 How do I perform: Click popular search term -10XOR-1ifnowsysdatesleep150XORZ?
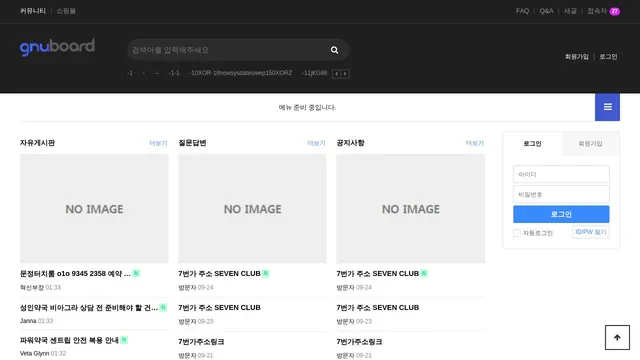(x=240, y=73)
